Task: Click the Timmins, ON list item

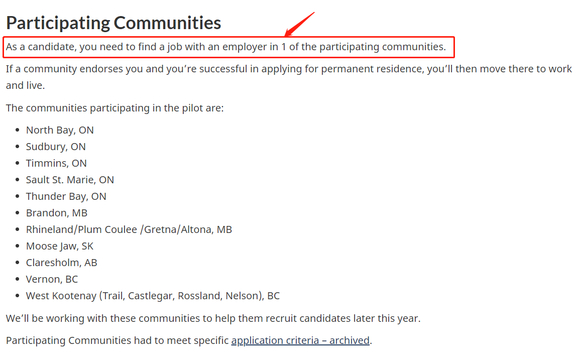Action: (x=56, y=163)
